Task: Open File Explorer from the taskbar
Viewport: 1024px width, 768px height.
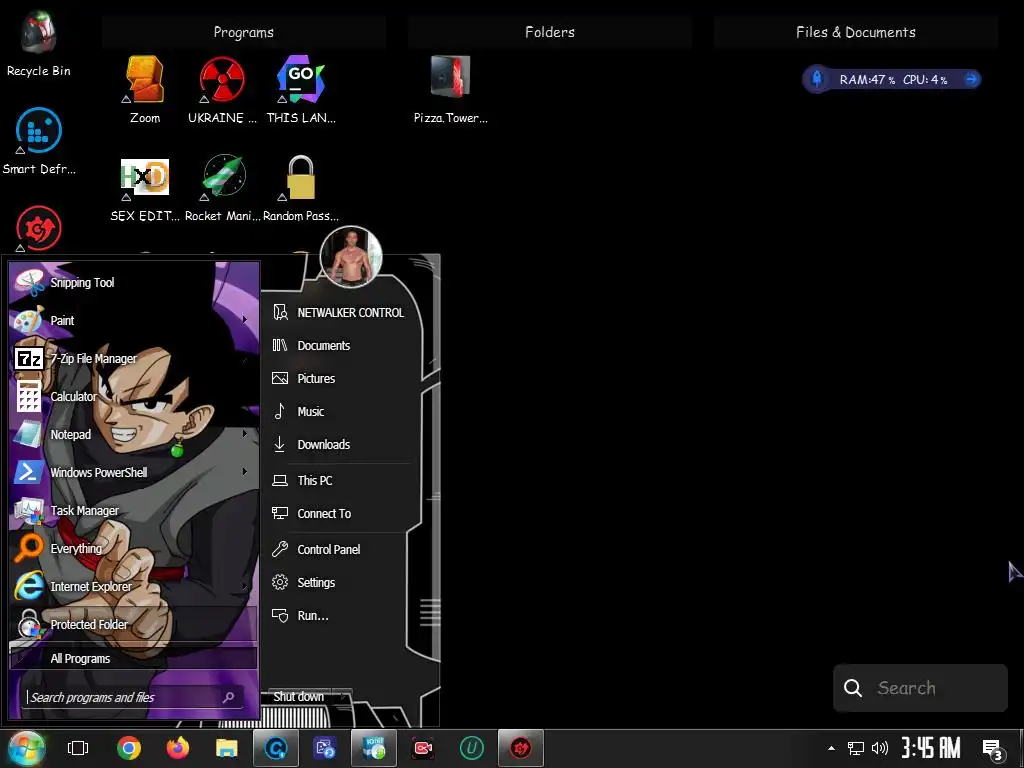Action: [227, 748]
